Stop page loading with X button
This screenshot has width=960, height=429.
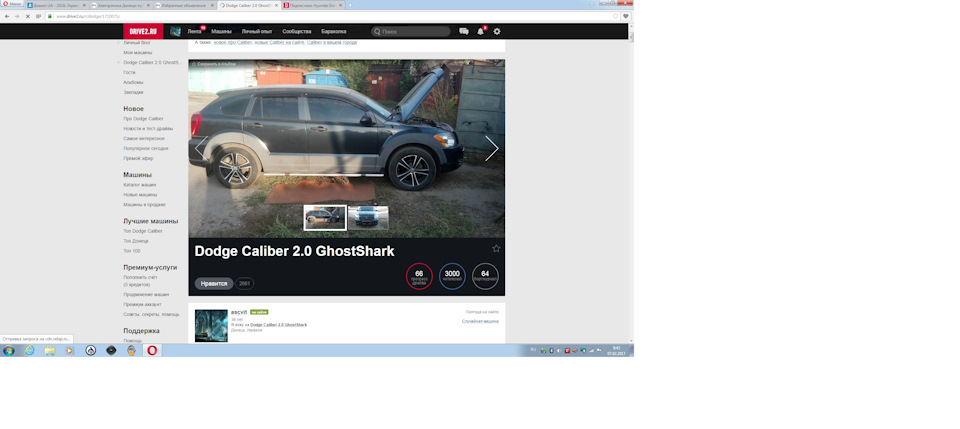point(28,16)
